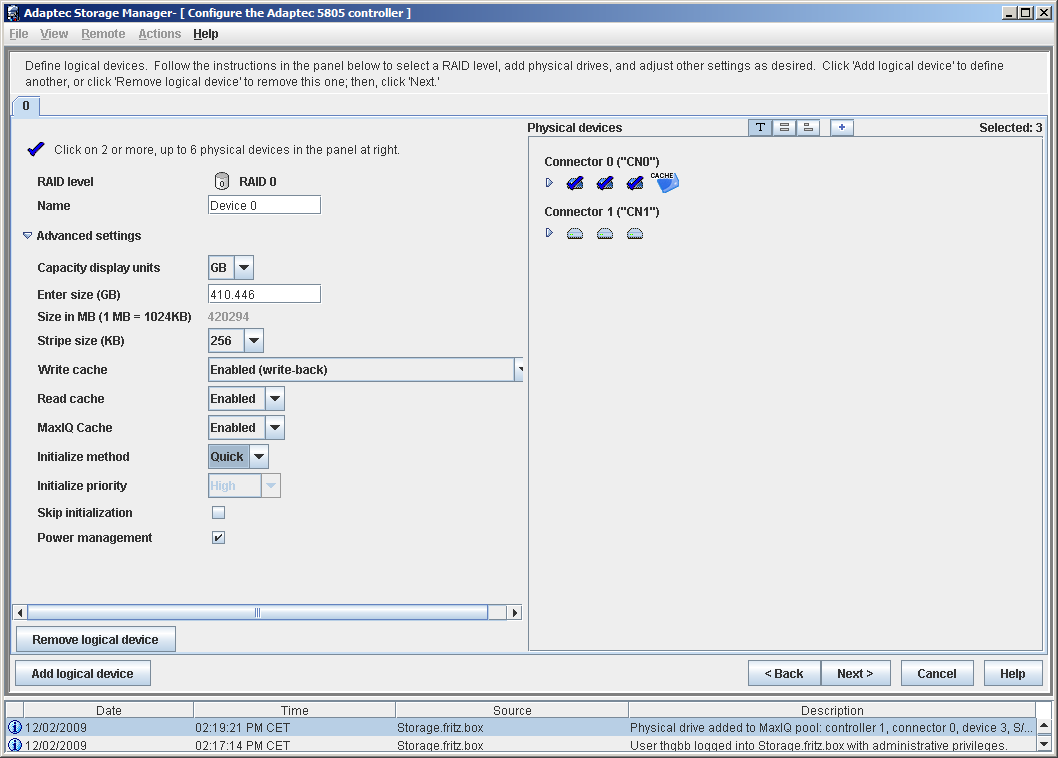Click the 'Selected: 3' counter text
This screenshot has width=1058, height=758.
click(1010, 128)
